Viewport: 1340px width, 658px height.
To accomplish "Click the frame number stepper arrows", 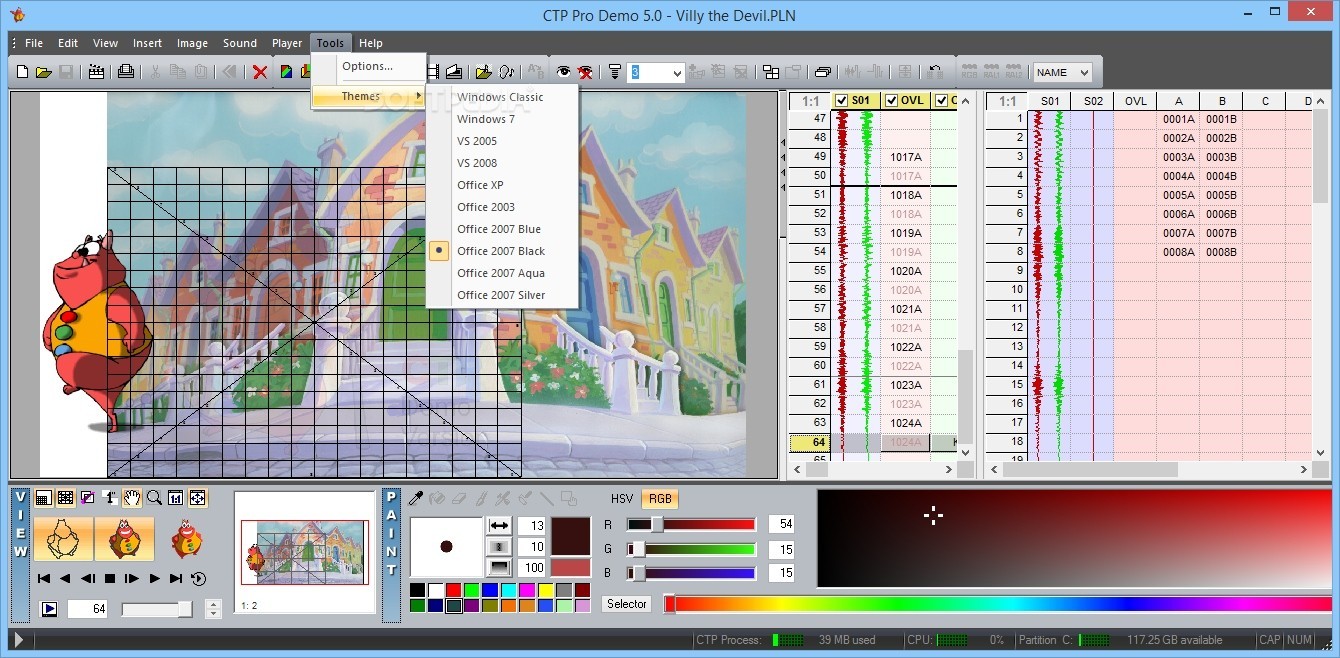I will coord(212,608).
